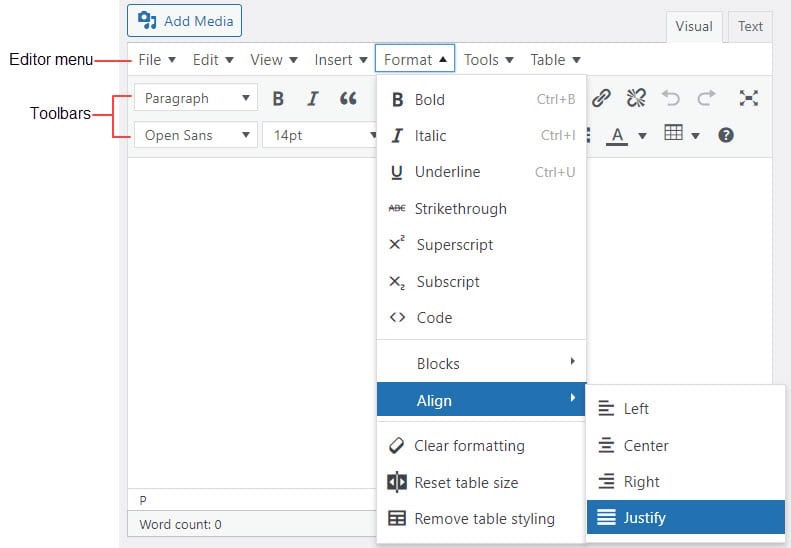Toggle the fullscreen editor icon
This screenshot has height=548, width=791.
point(749,98)
